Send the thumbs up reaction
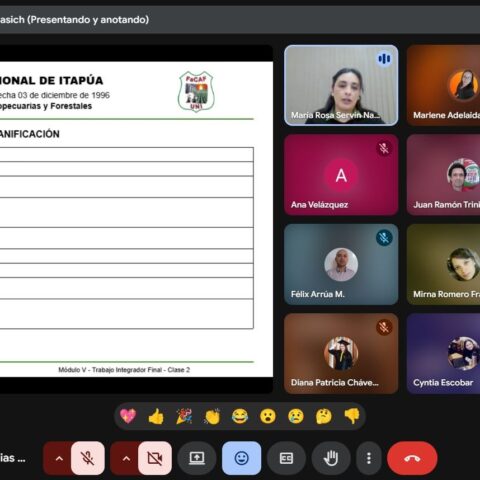 tap(156, 416)
